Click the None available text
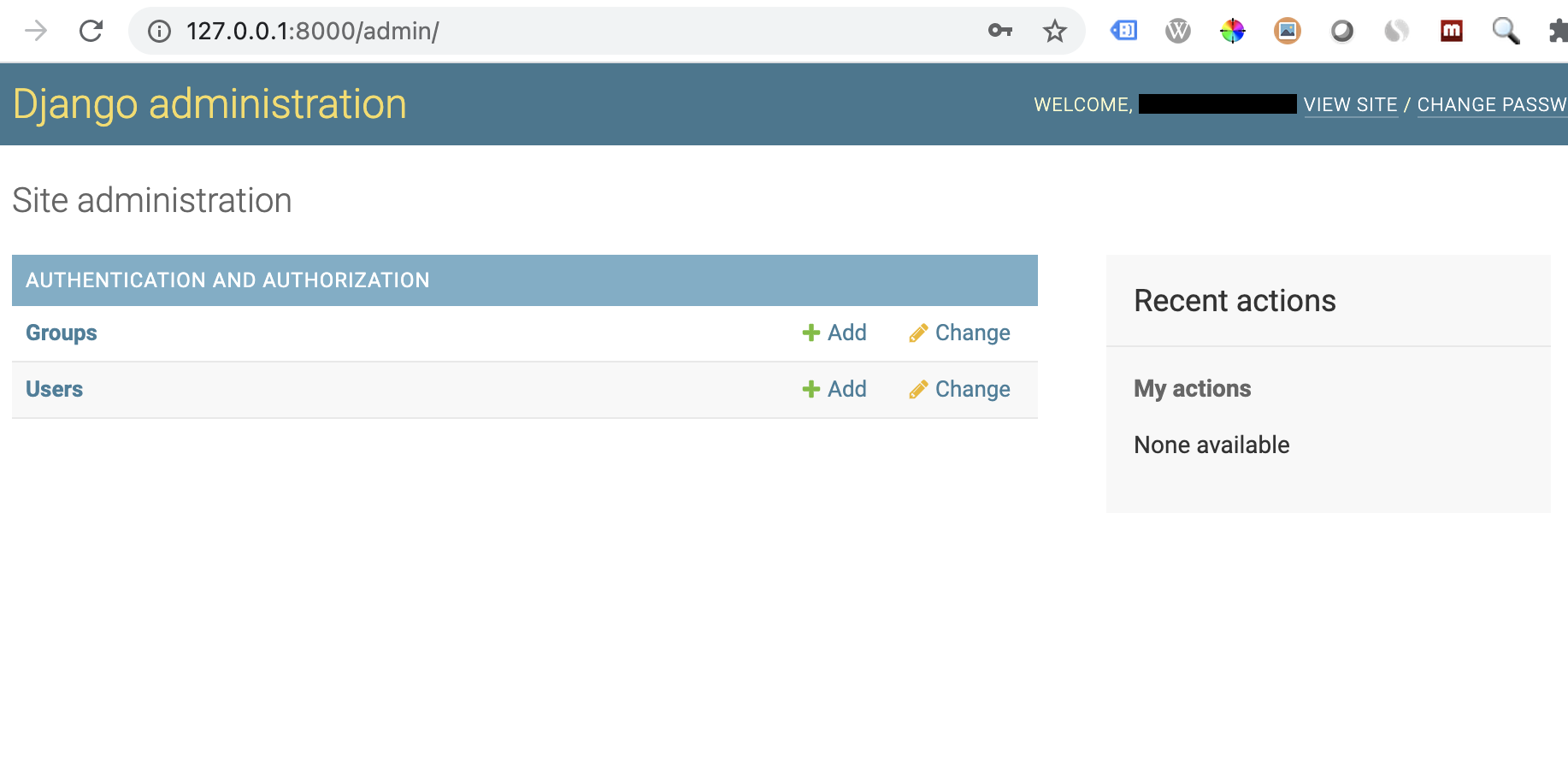Image resolution: width=1568 pixels, height=766 pixels. (1211, 445)
